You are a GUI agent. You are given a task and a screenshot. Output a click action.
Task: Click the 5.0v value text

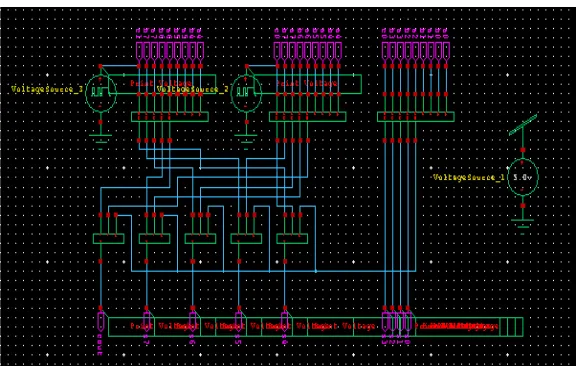point(523,177)
